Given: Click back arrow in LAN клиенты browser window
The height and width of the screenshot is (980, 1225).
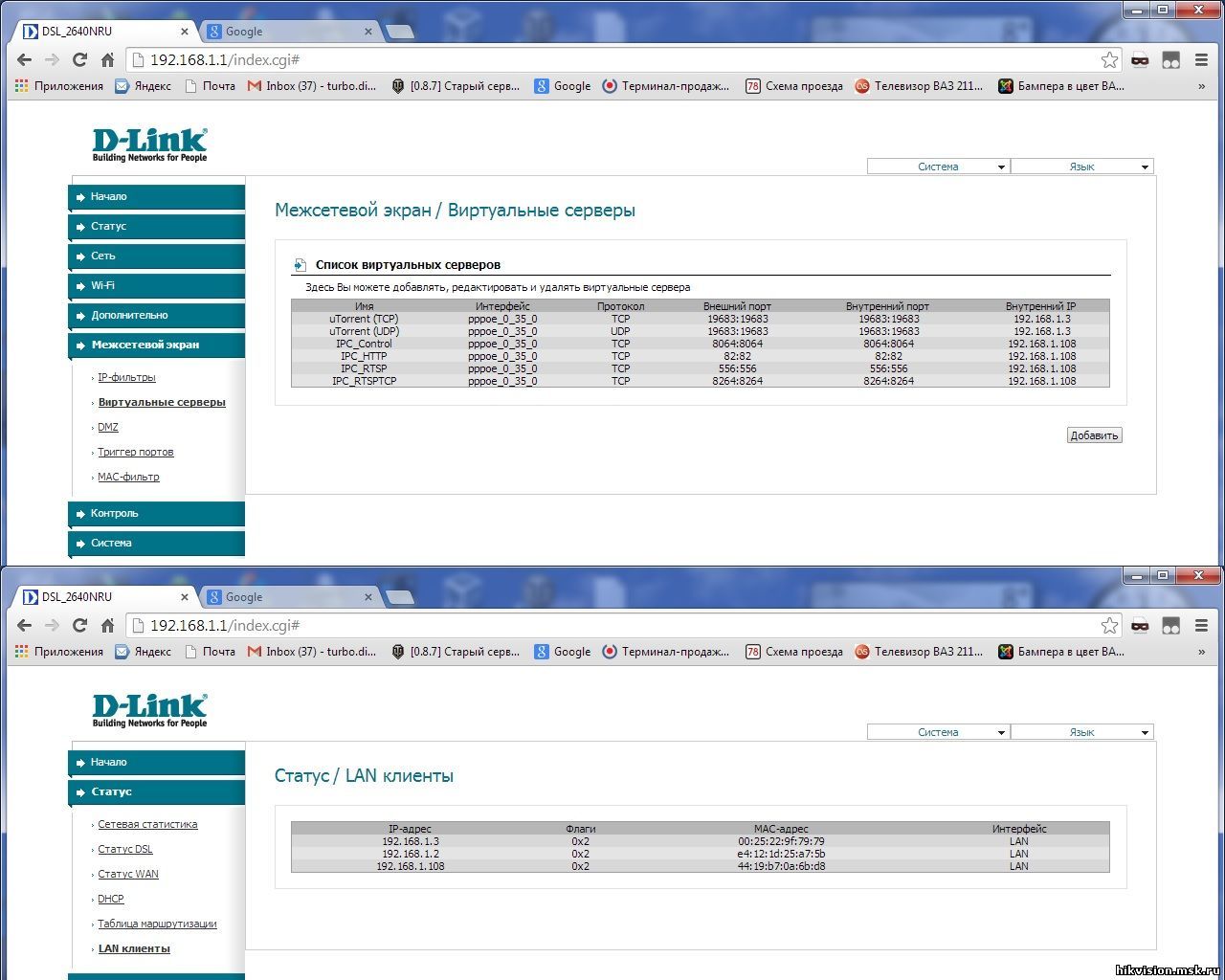Looking at the screenshot, I should (x=25, y=626).
